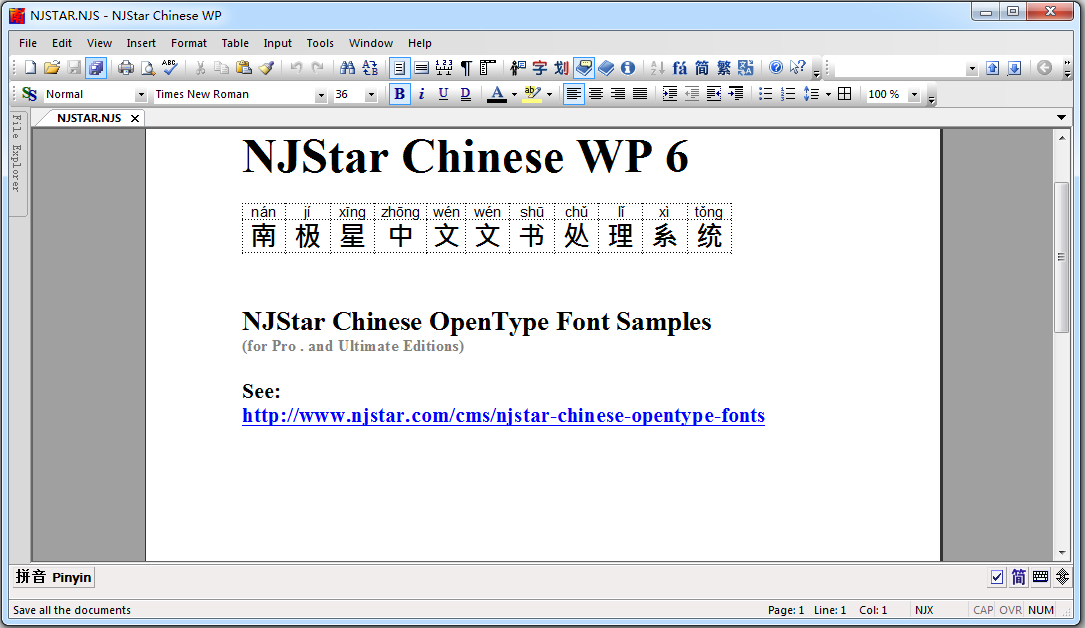Screen dimensions: 1085x628
Task: Expand the 100 % zoom dropdown
Action: (x=914, y=95)
